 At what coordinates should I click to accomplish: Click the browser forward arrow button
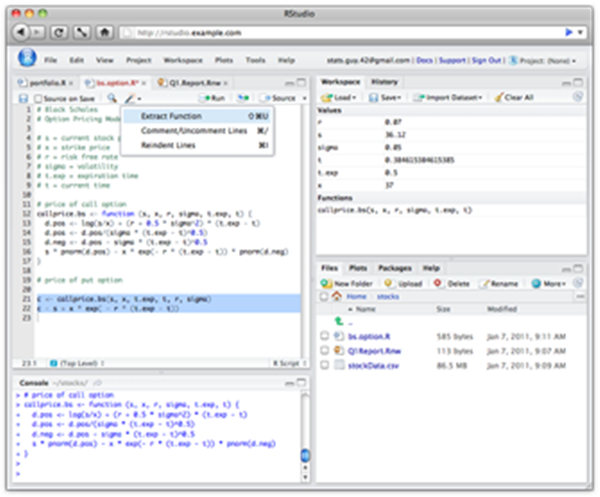click(37, 32)
